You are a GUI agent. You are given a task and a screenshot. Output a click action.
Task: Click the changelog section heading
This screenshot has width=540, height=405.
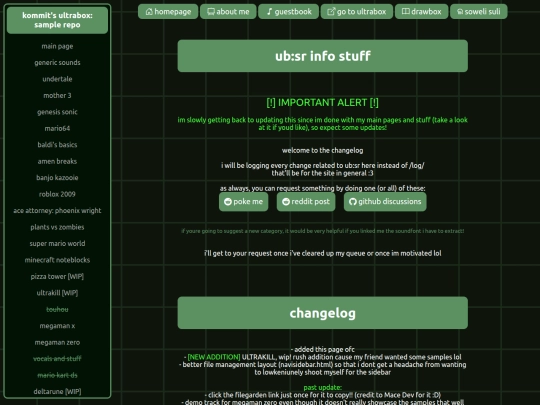tap(323, 313)
